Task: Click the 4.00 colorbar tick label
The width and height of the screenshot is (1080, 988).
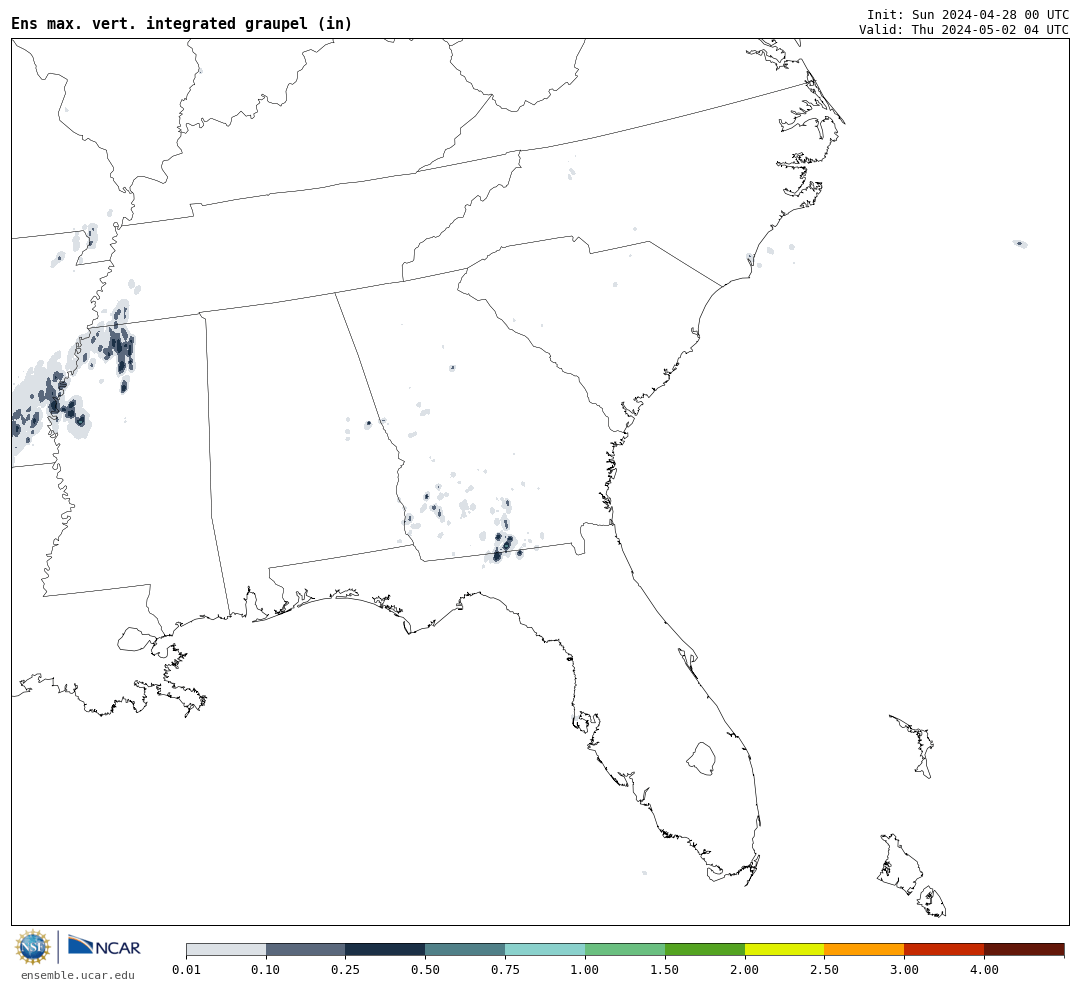Action: 984,969
